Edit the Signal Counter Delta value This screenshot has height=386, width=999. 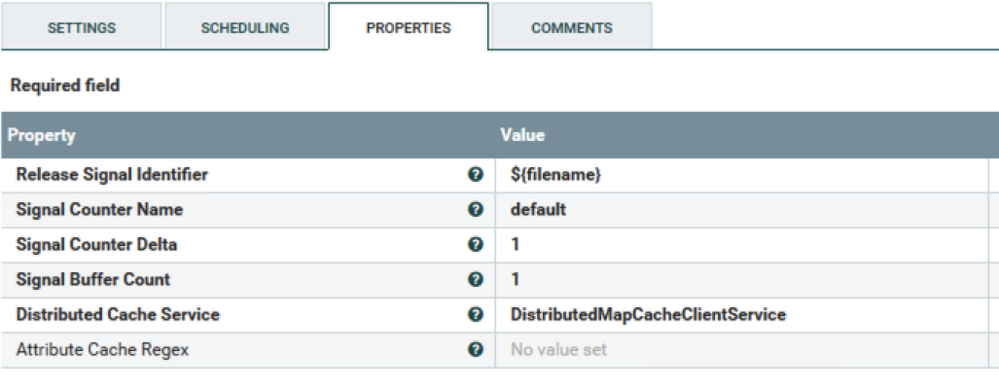[742, 245]
